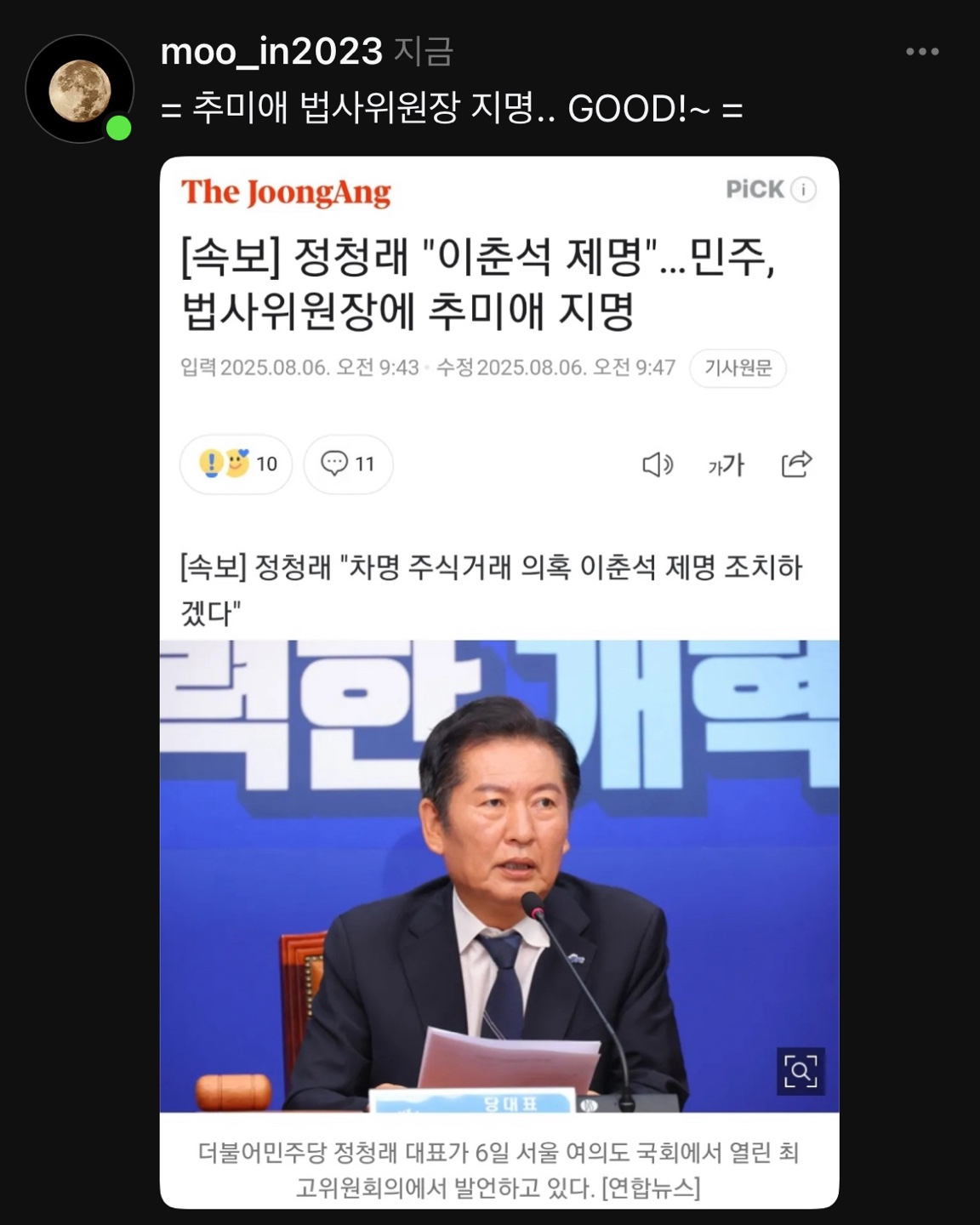Click the PiCK label
The height and width of the screenshot is (1225, 980).
pyautogui.click(x=755, y=189)
